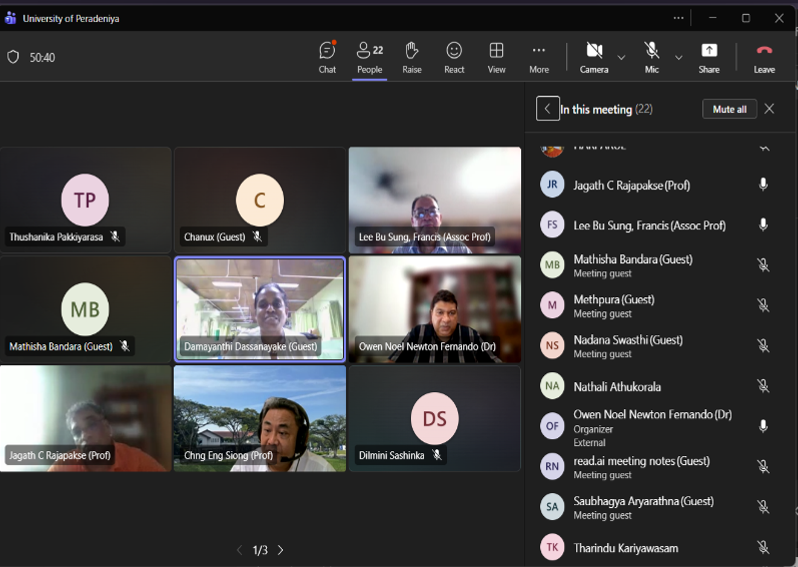The height and width of the screenshot is (567, 798).
Task: Click name Tharindu Kariyawasam in list
Action: (x=625, y=548)
